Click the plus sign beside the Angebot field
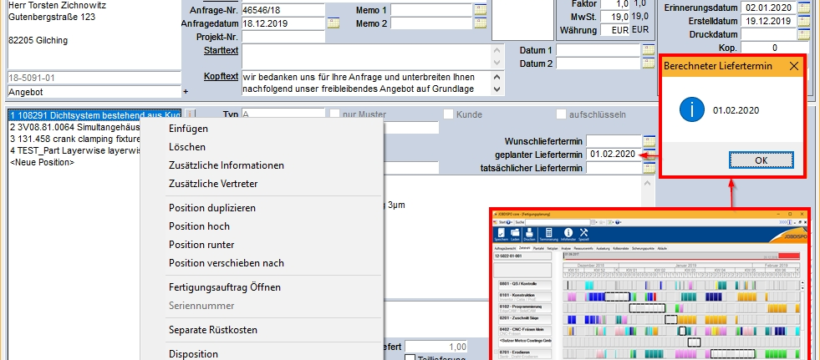The width and height of the screenshot is (820, 360). 186,92
